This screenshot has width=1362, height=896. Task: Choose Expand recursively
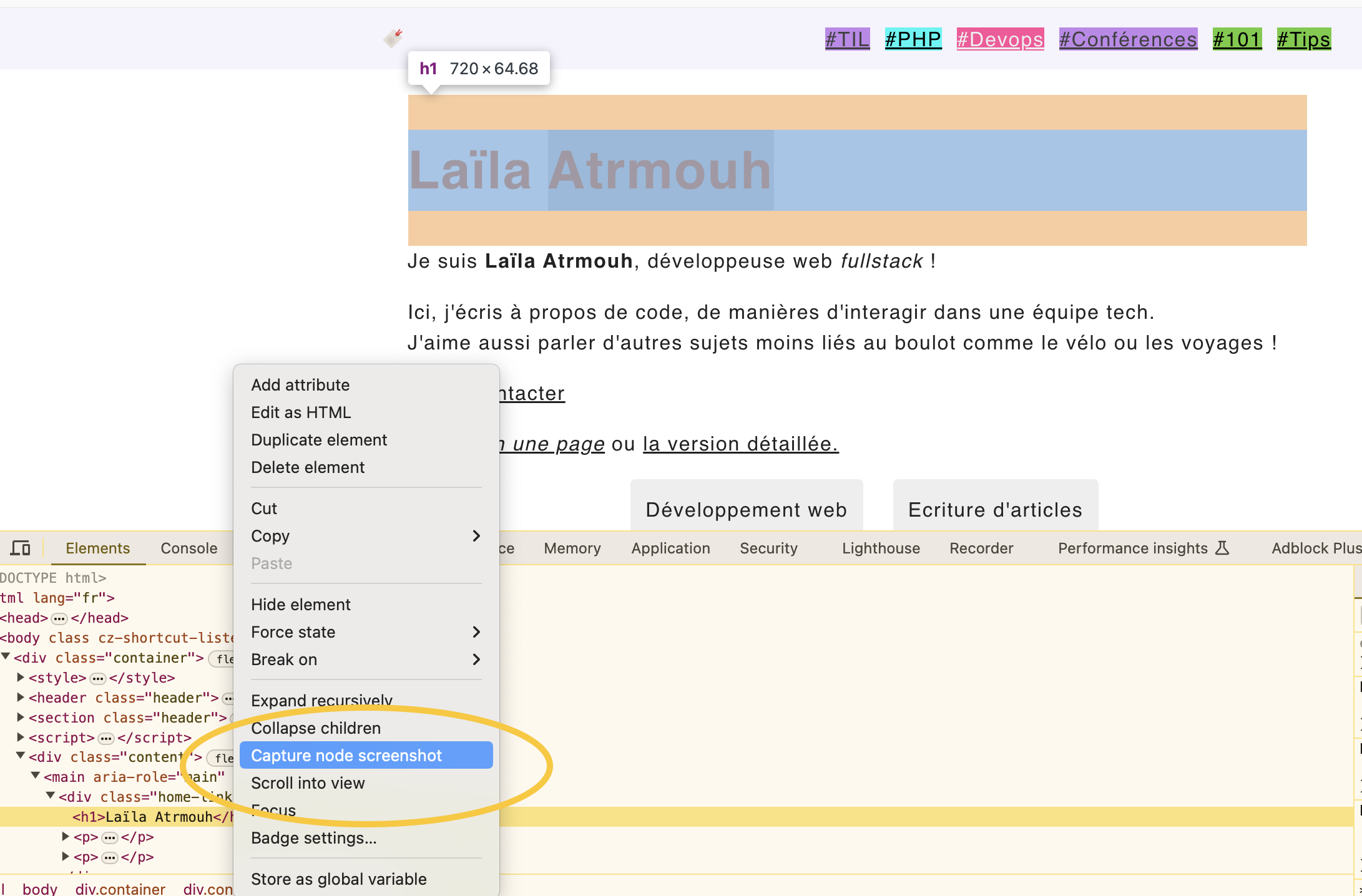(x=366, y=701)
